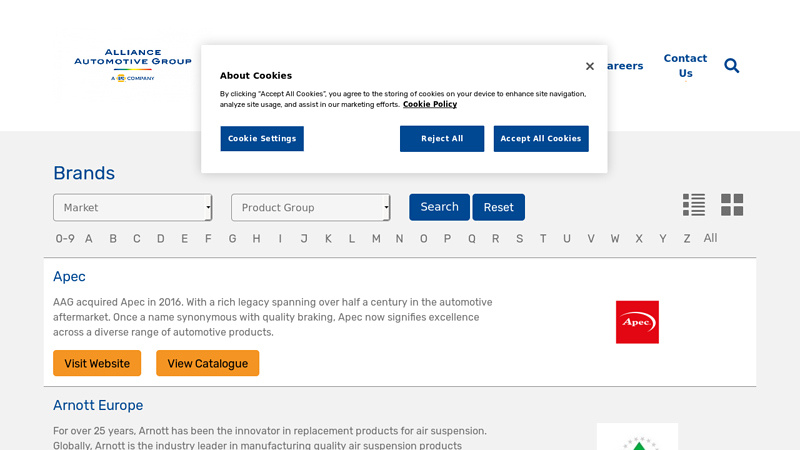Image resolution: width=800 pixels, height=450 pixels.
Task: Open Cookie Settings
Action: [x=262, y=139]
